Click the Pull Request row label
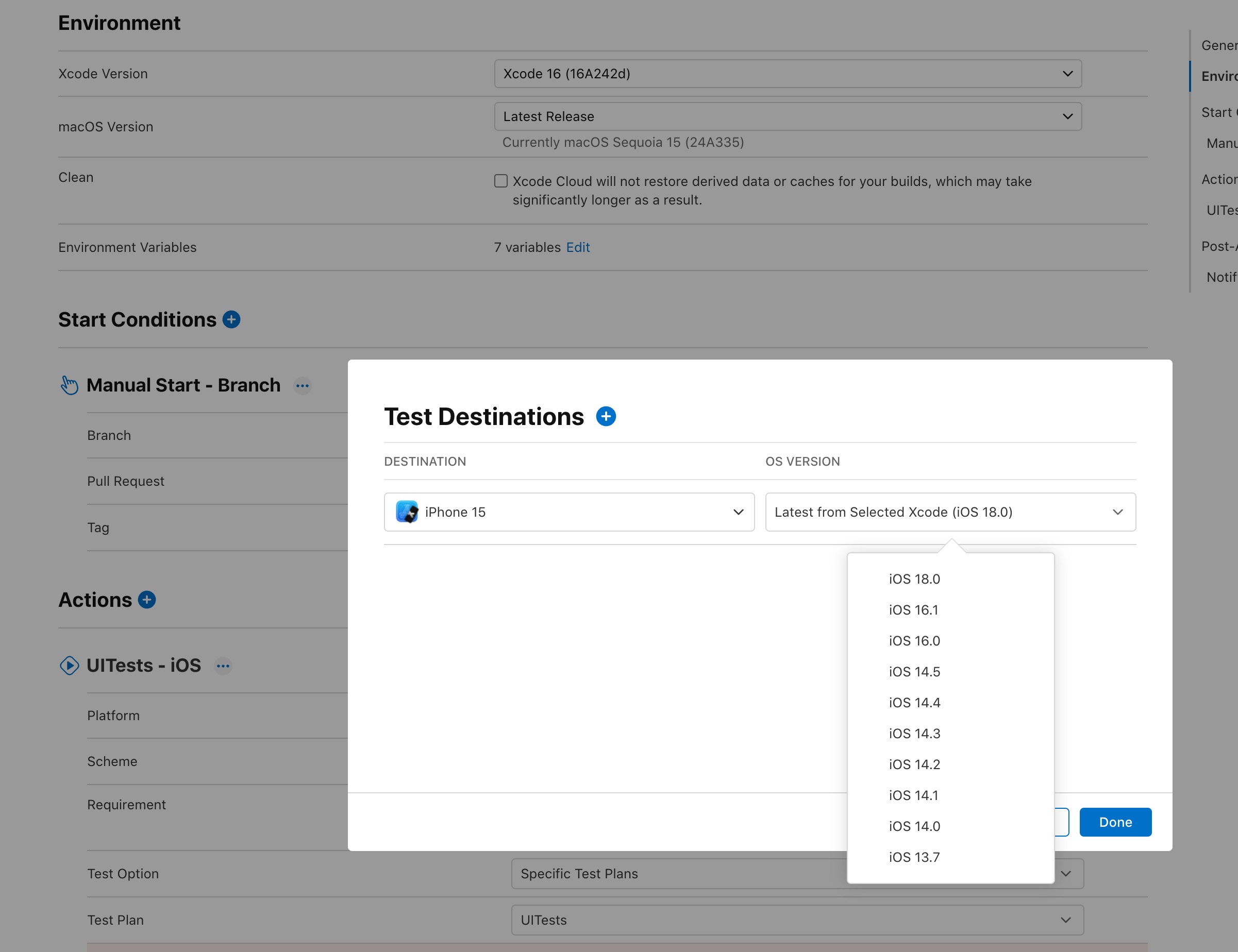Image resolution: width=1238 pixels, height=952 pixels. pos(125,481)
